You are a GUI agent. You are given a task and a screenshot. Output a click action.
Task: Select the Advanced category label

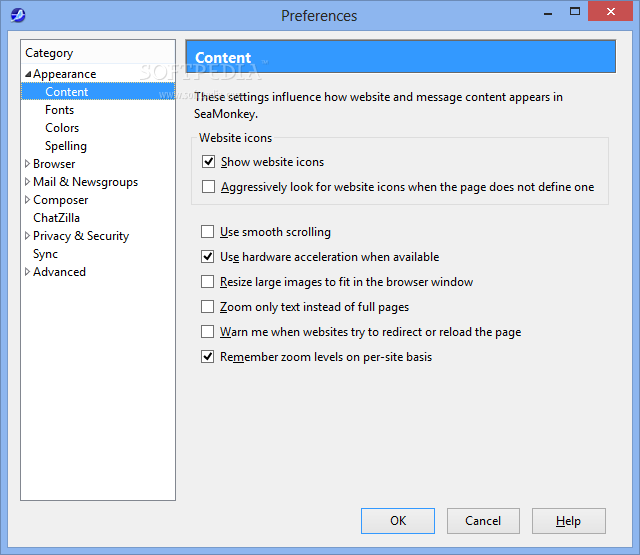click(x=59, y=271)
